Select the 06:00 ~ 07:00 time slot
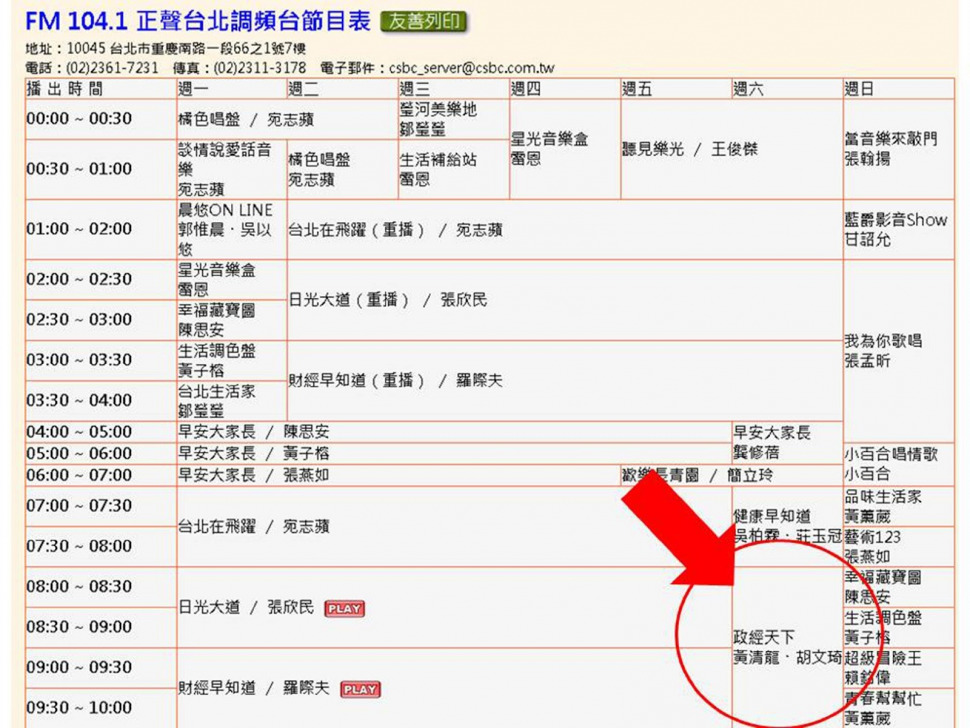 [x=101, y=475]
